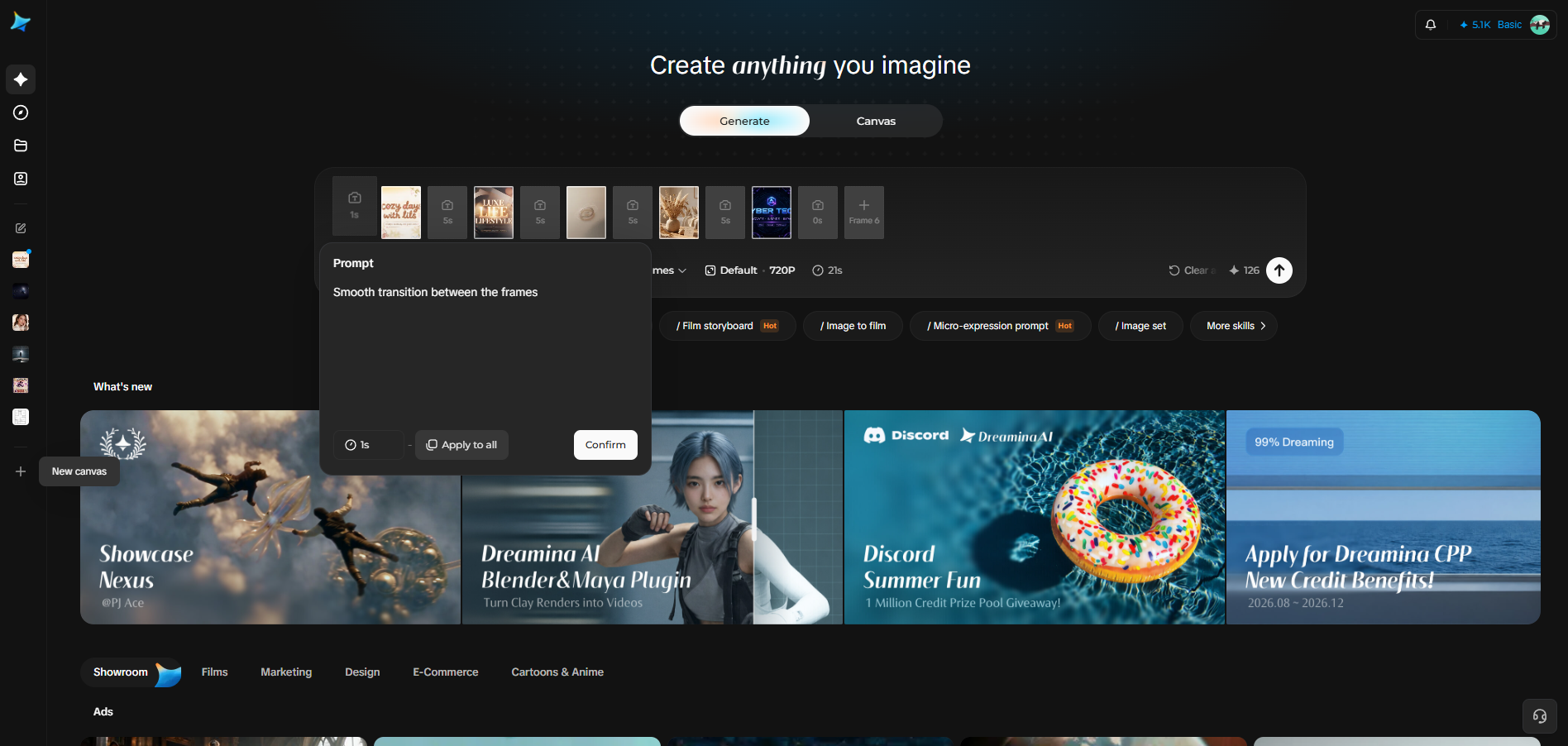Viewport: 1568px width, 746px height.
Task: Open the 21s total duration selector
Action: (827, 270)
